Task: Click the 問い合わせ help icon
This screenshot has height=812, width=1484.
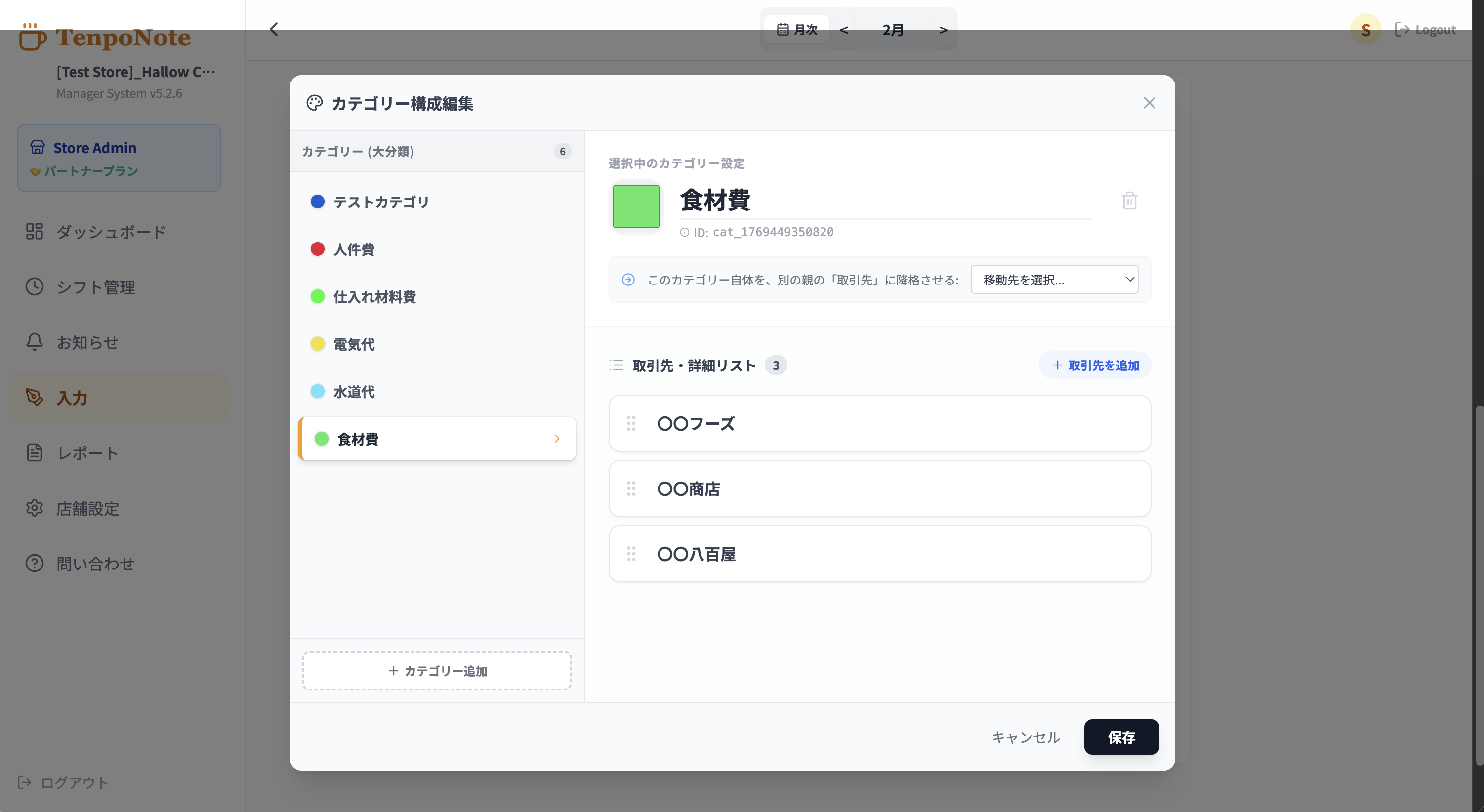Action: point(35,563)
